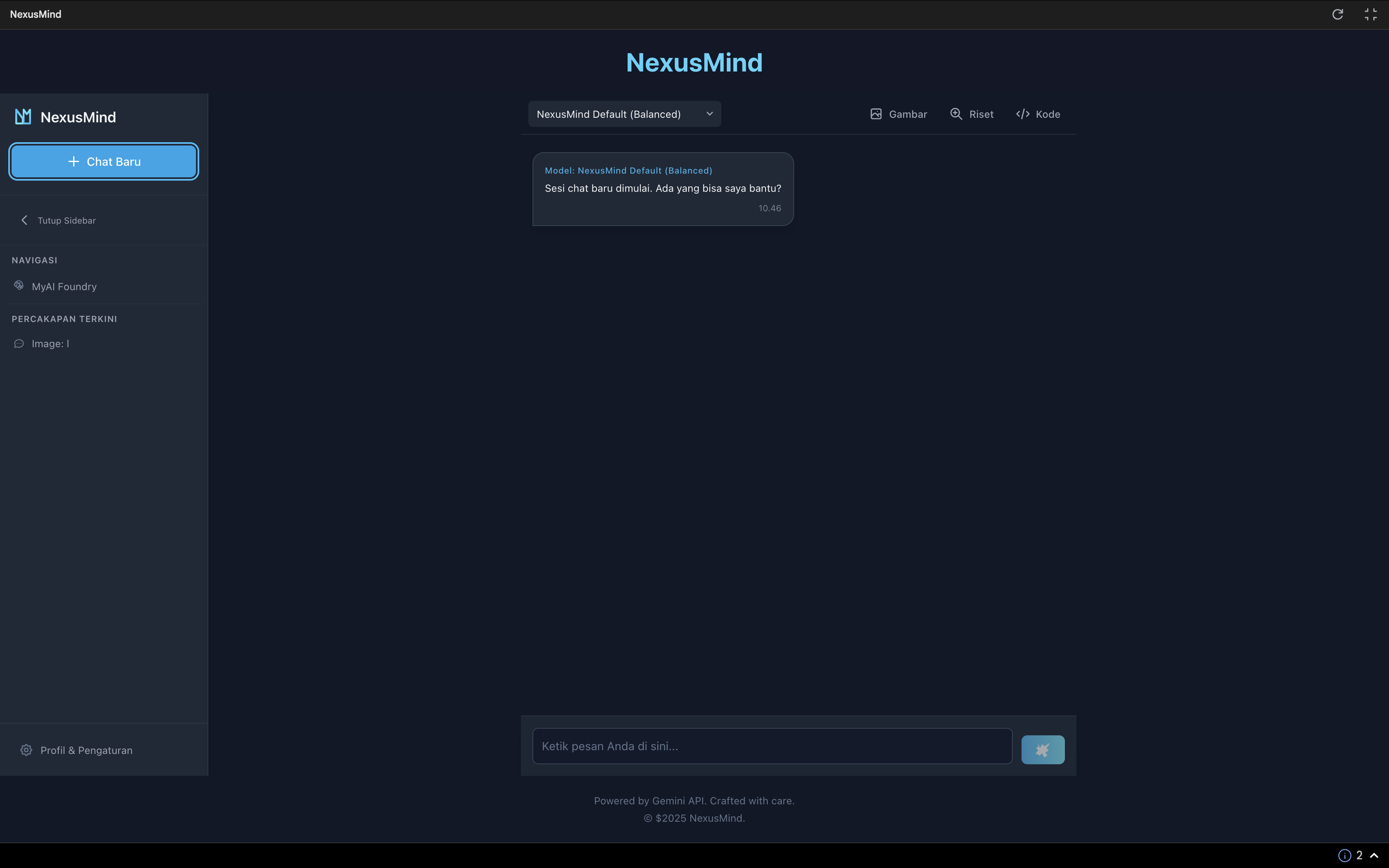Click the gear icon beside Profil & Pengaturan
The width and height of the screenshot is (1389, 868).
click(x=26, y=750)
